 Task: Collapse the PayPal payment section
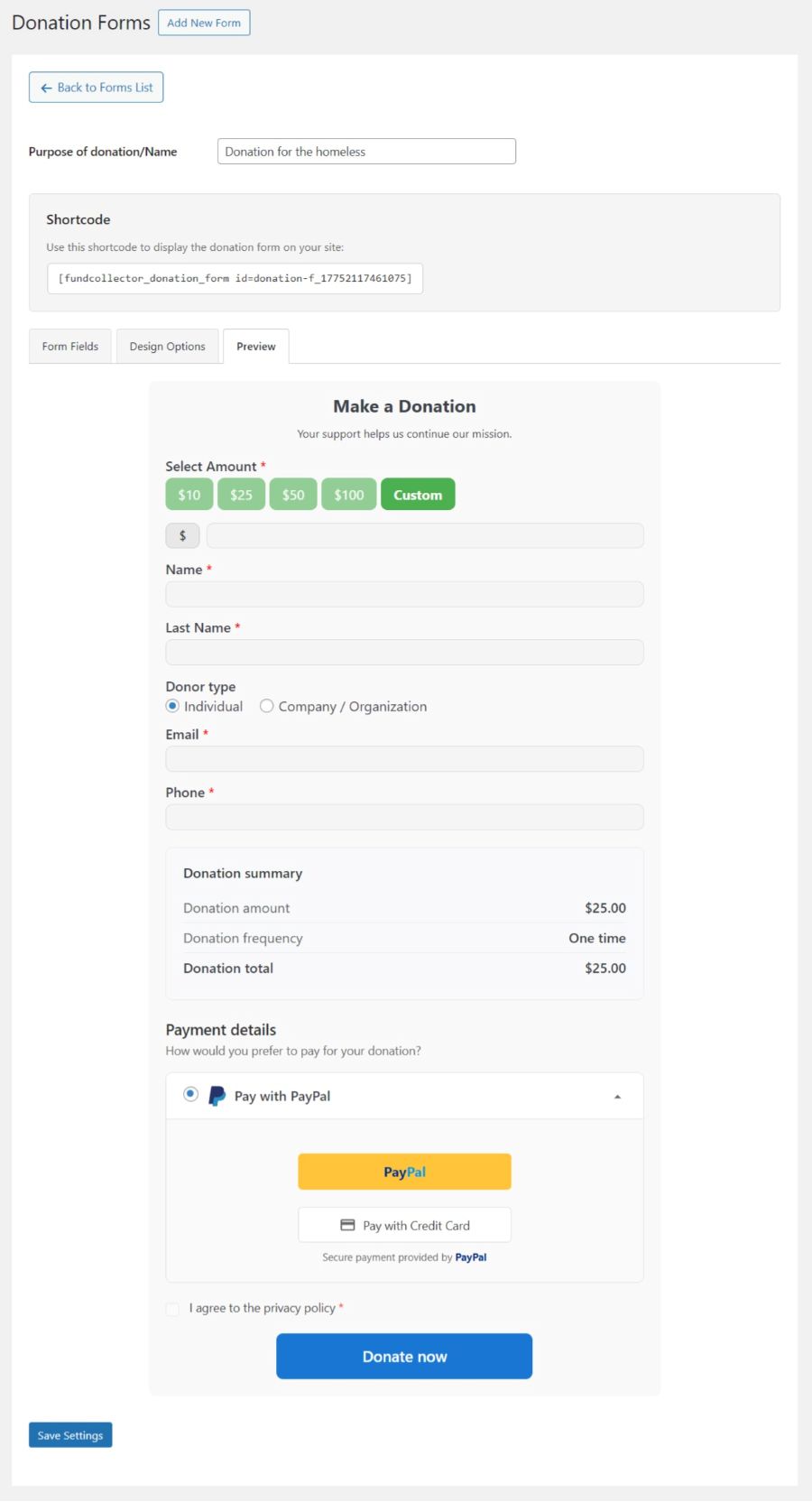(617, 1095)
